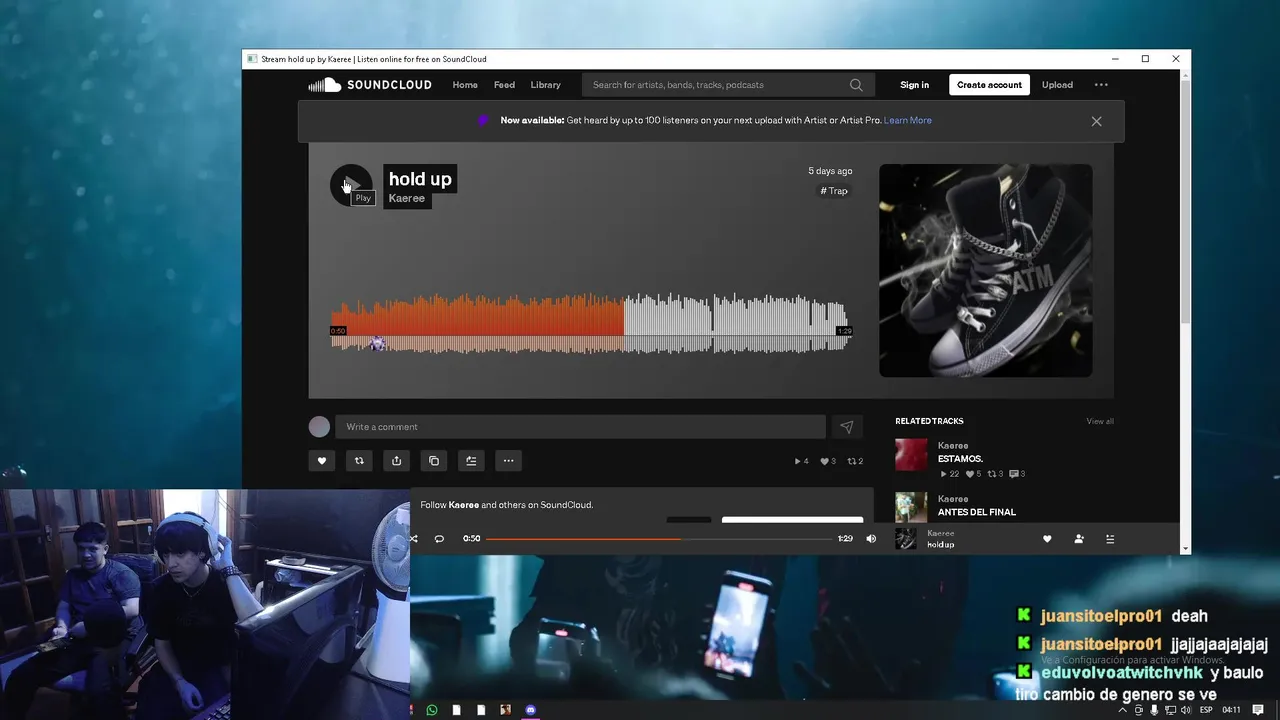Toggle shuffle in the player bar
The image size is (1280, 720).
tap(413, 539)
